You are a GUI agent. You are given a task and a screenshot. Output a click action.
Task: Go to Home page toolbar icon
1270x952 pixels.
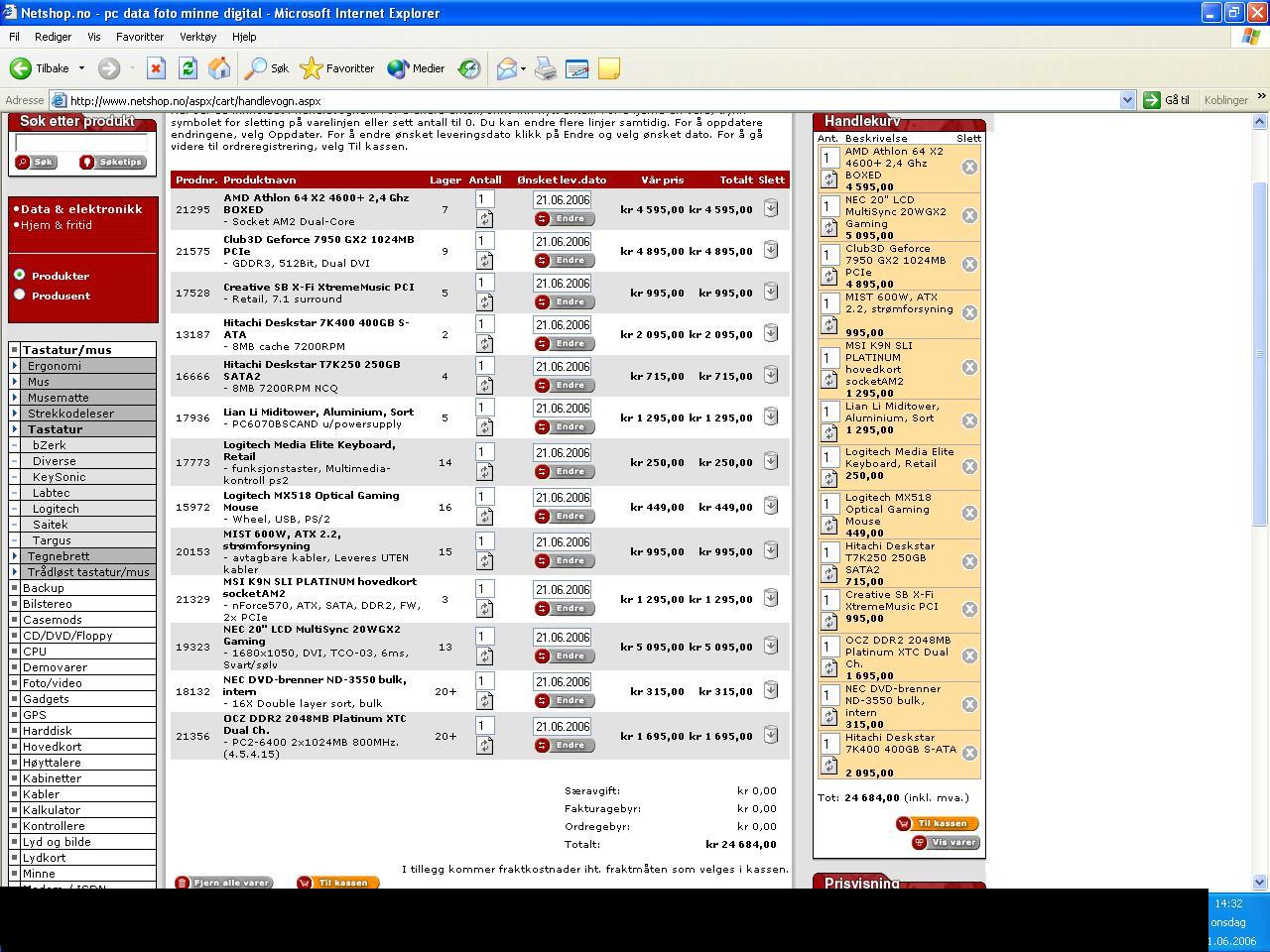pyautogui.click(x=219, y=68)
